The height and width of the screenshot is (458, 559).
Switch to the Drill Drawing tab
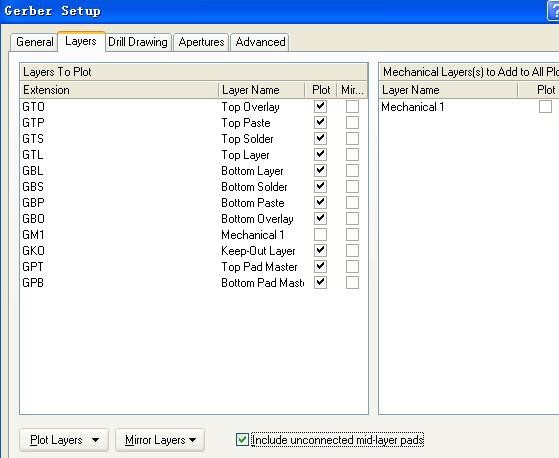[138, 42]
